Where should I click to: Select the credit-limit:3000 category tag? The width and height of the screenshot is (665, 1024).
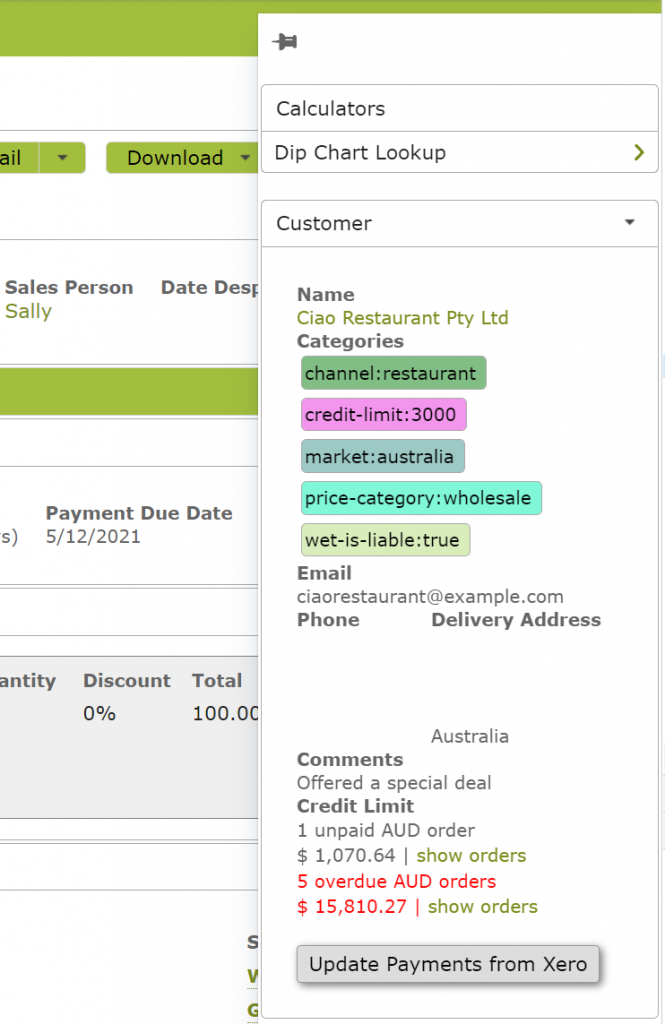coord(383,415)
